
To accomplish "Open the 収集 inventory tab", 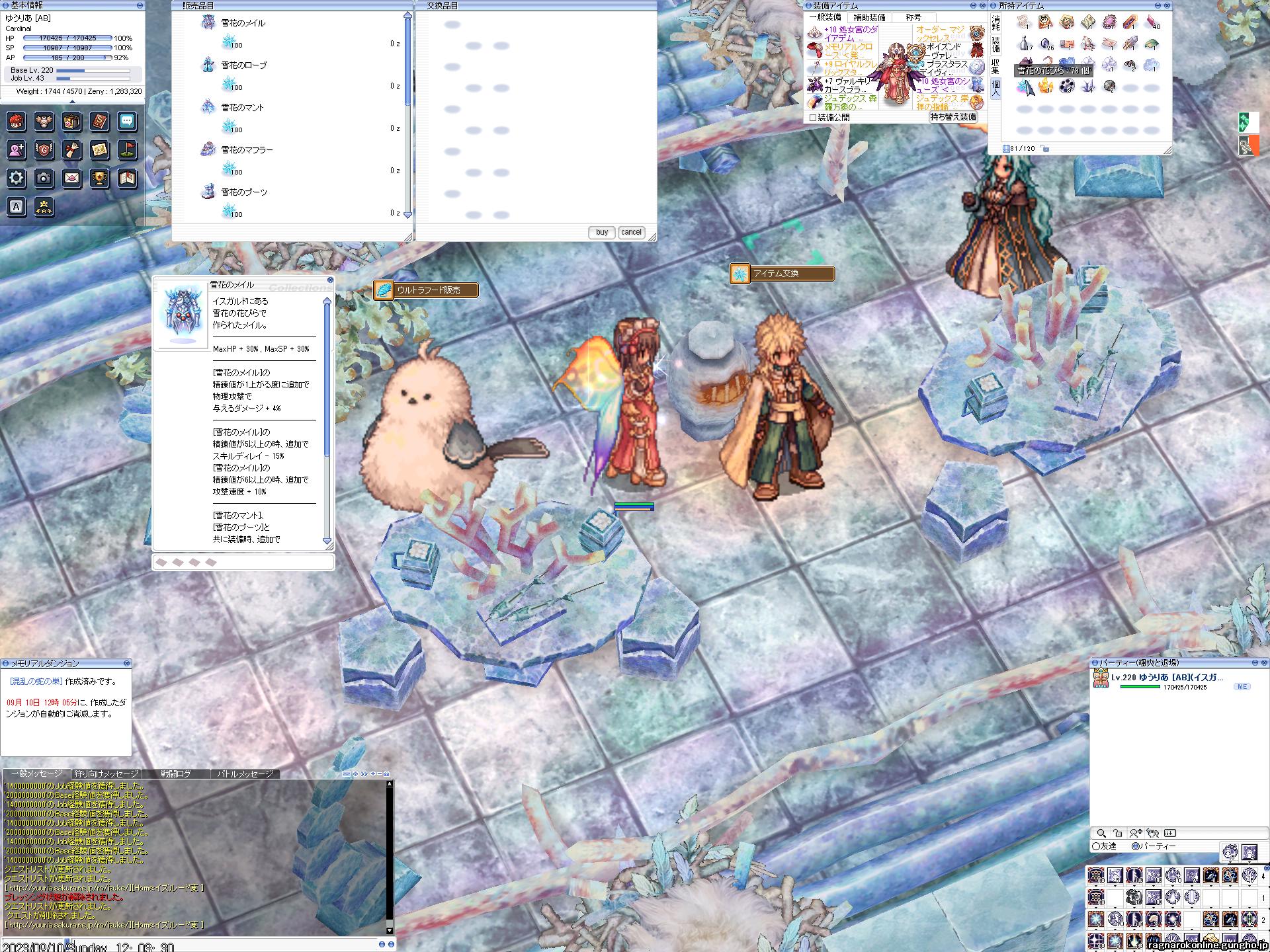I will [x=995, y=67].
